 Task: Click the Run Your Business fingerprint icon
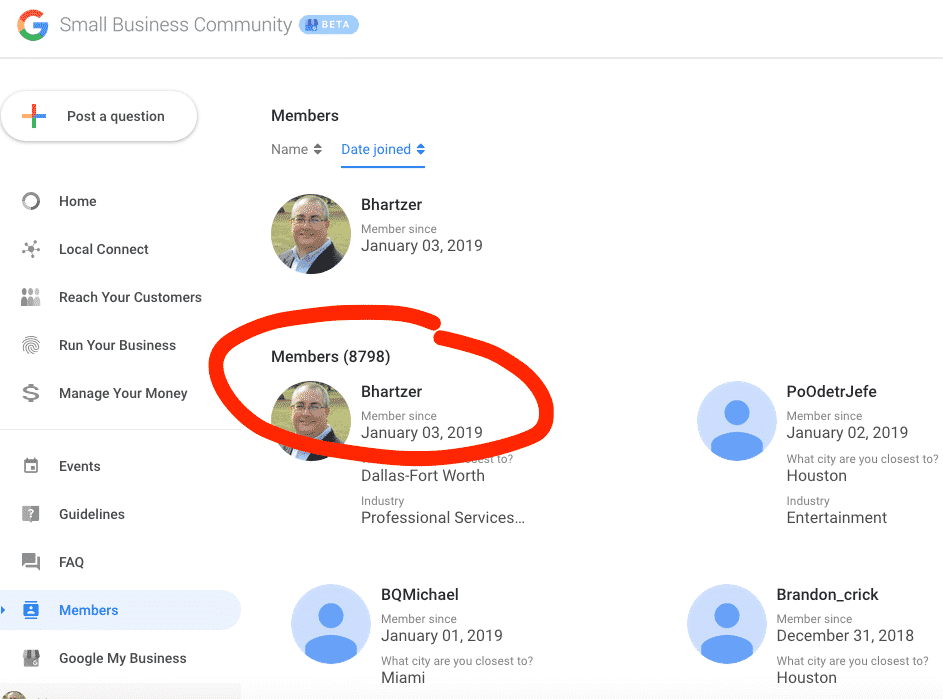pos(31,345)
